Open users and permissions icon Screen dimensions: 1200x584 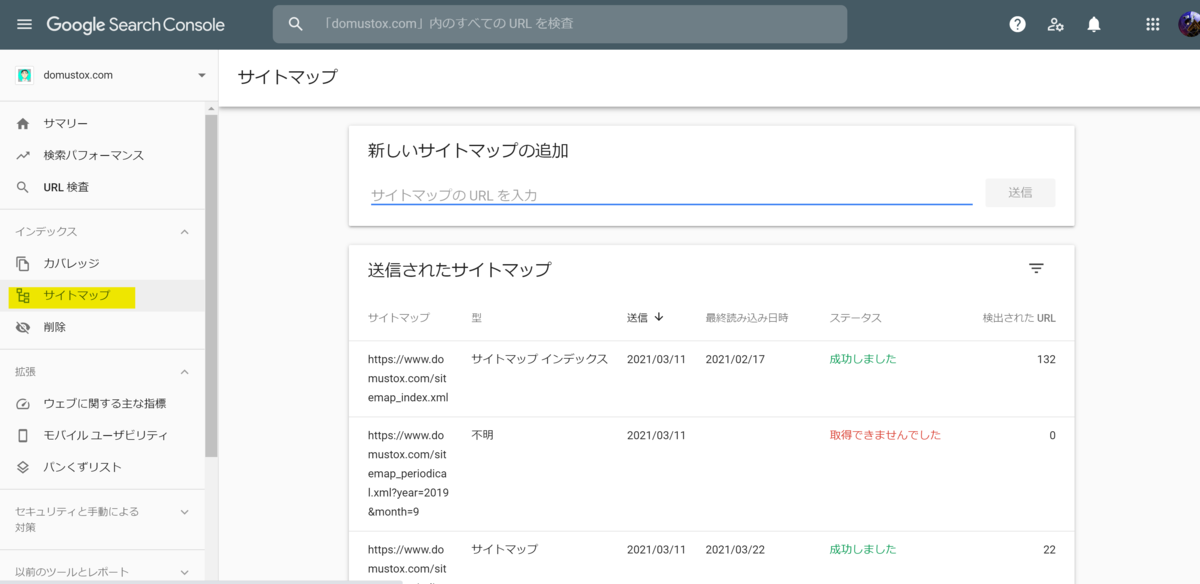pyautogui.click(x=1055, y=24)
